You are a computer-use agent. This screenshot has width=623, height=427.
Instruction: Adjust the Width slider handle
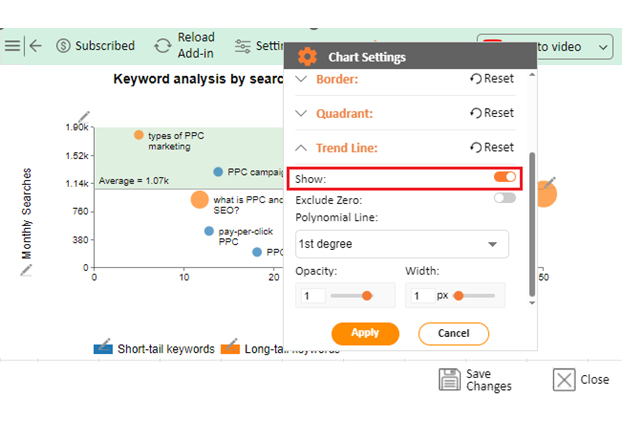pyautogui.click(x=459, y=296)
